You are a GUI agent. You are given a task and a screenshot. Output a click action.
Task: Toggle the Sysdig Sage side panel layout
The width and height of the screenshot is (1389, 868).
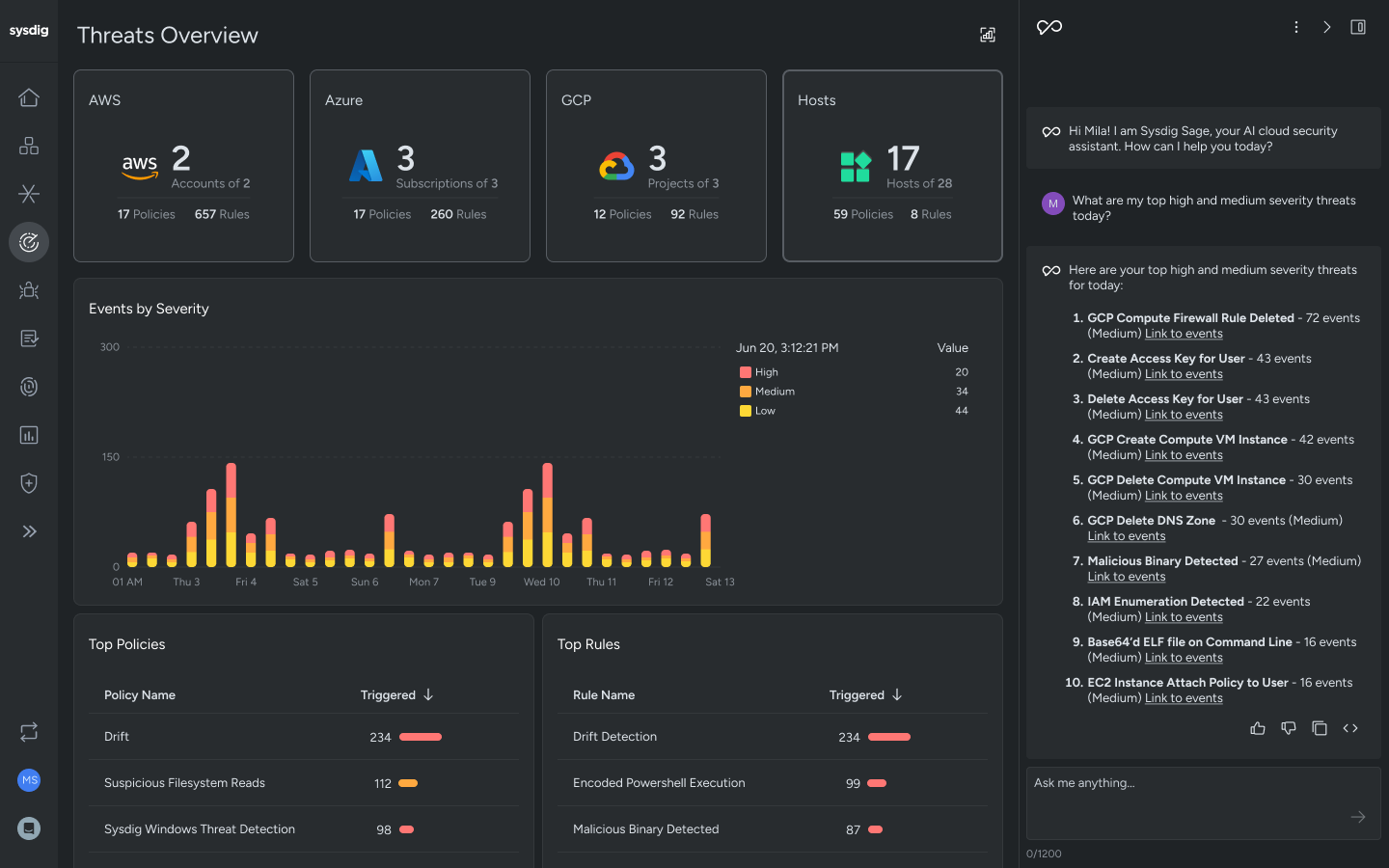[x=1358, y=27]
